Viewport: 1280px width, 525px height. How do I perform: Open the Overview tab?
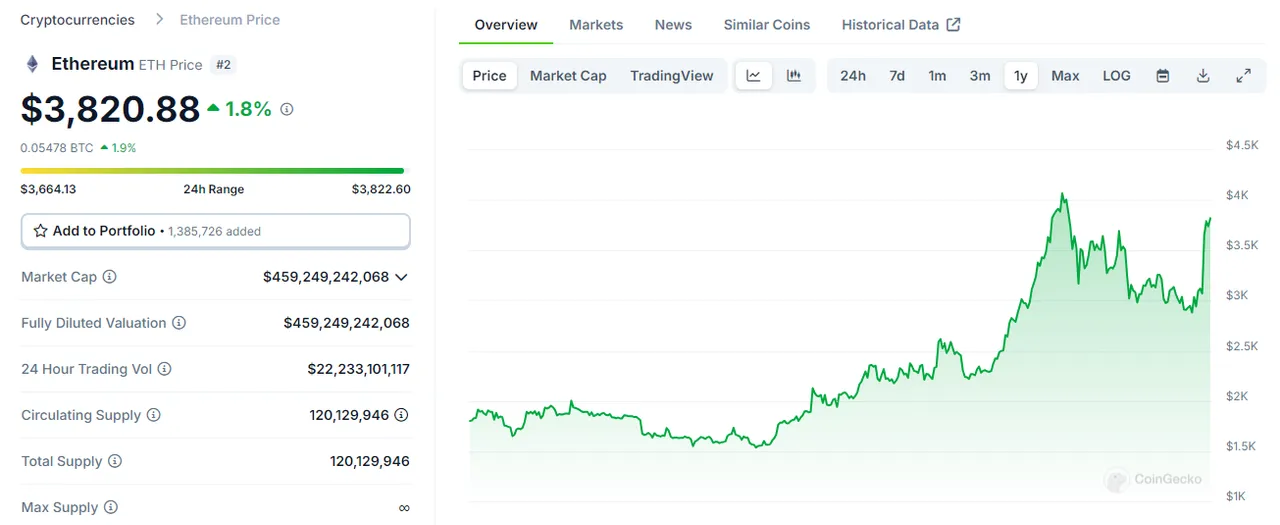coord(506,25)
